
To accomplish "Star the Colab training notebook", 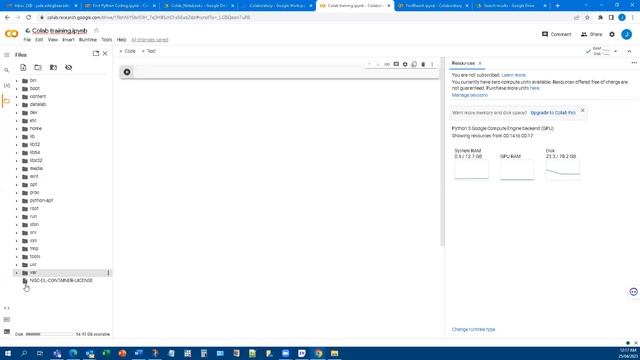I will 96,31.
